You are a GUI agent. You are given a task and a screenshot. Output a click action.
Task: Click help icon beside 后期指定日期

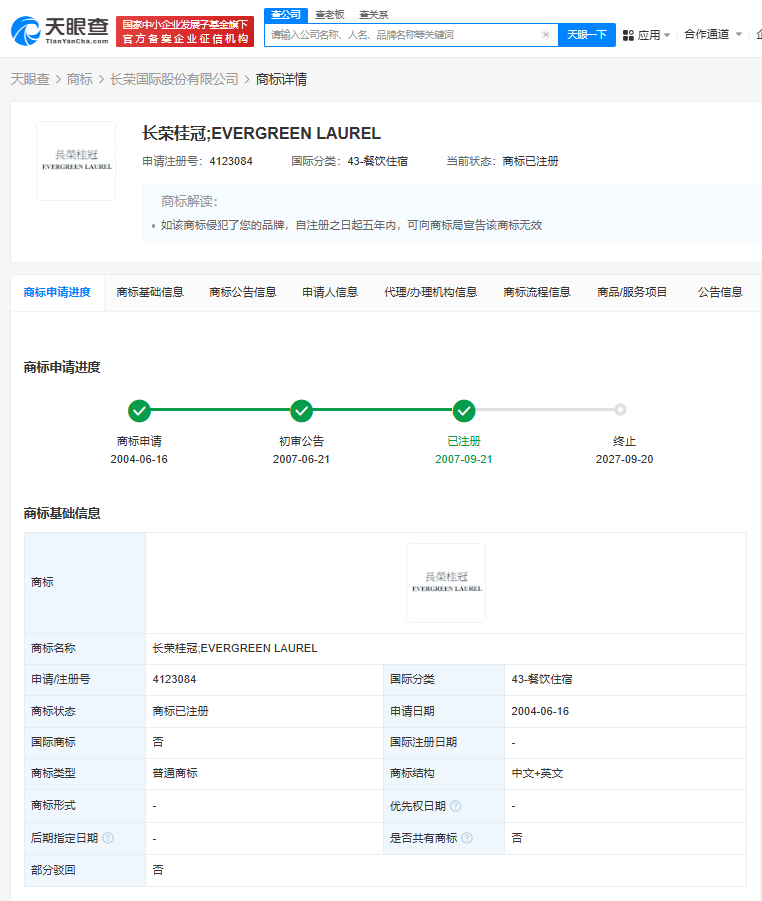[x=108, y=838]
